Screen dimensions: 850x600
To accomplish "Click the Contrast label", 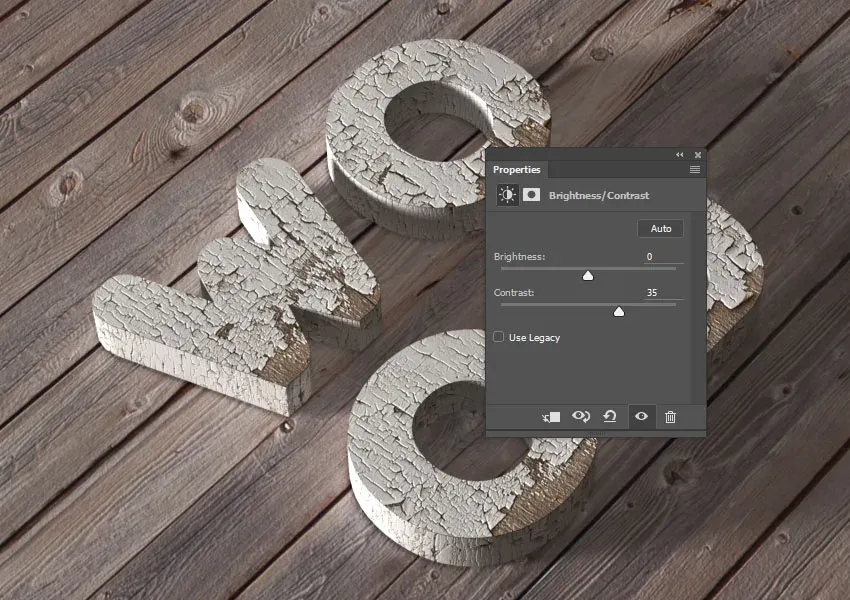I will (x=514, y=292).
